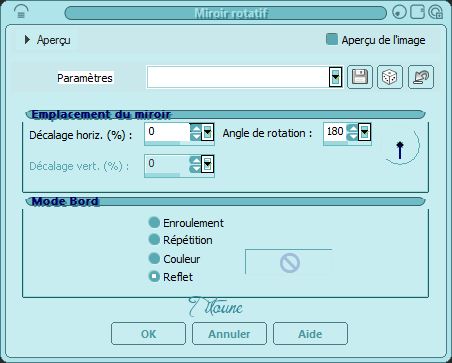Select the Répétition edge mode
The width and height of the screenshot is (452, 363).
[x=154, y=239]
